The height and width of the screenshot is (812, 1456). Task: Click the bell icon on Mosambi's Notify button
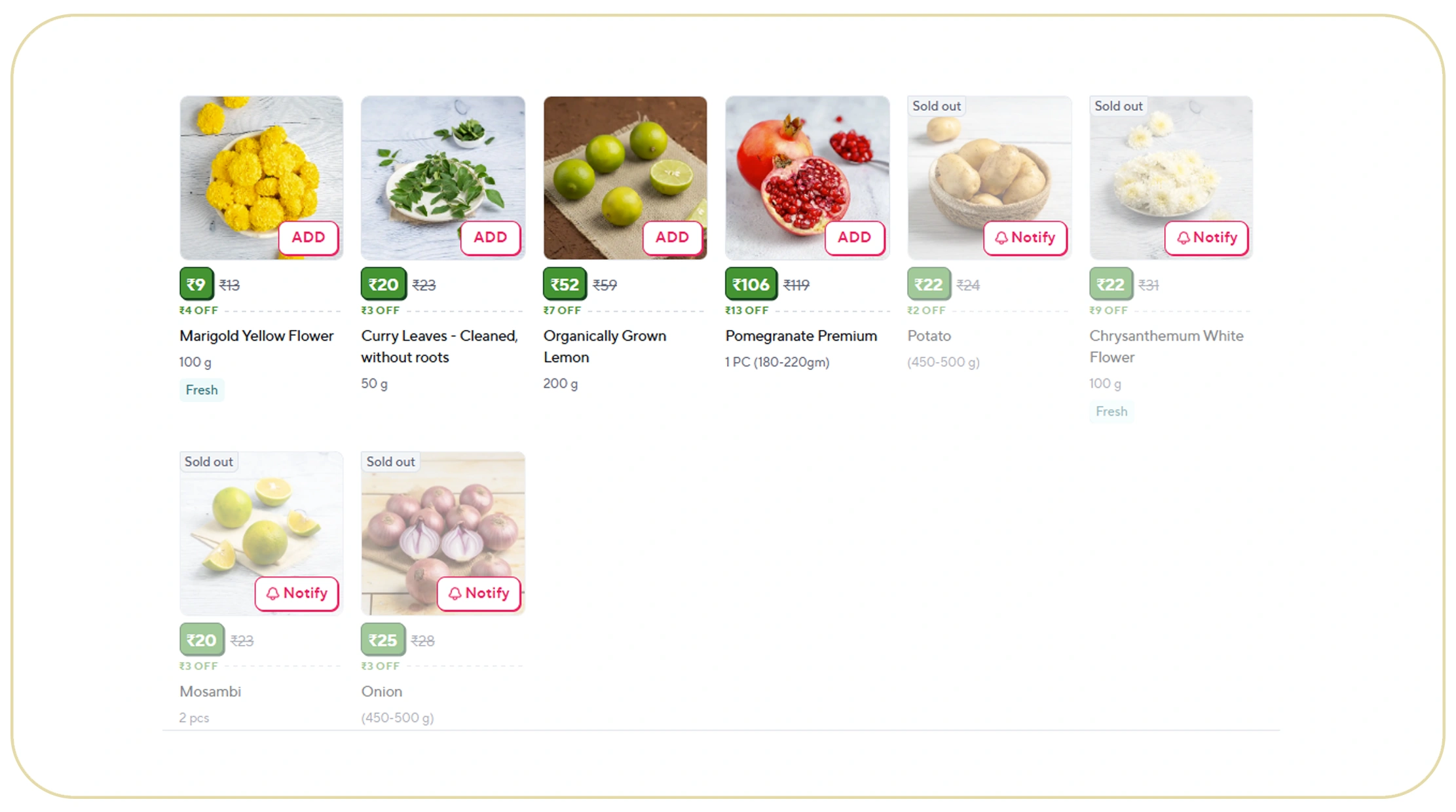273,593
